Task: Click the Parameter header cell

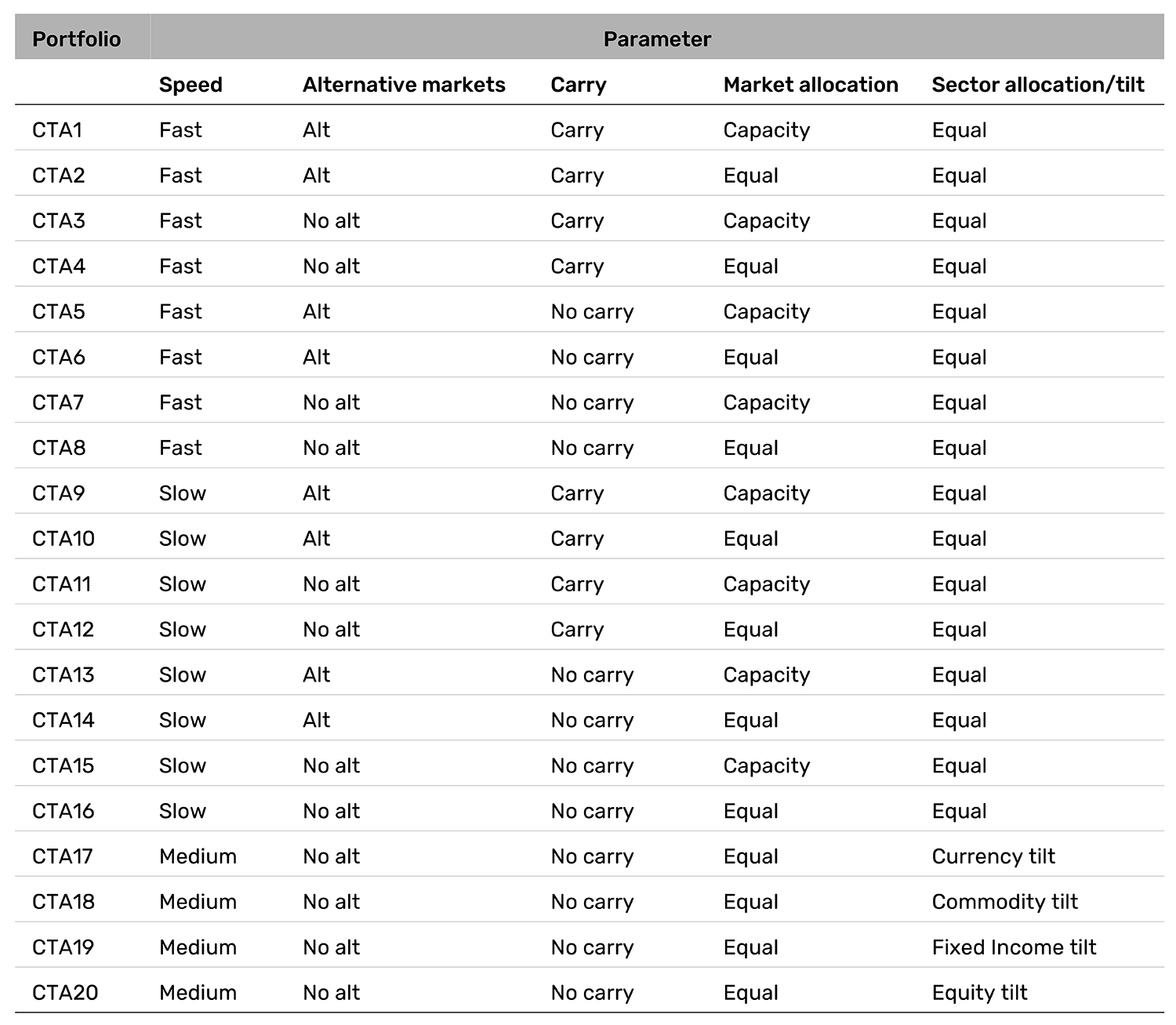Action: point(657,38)
